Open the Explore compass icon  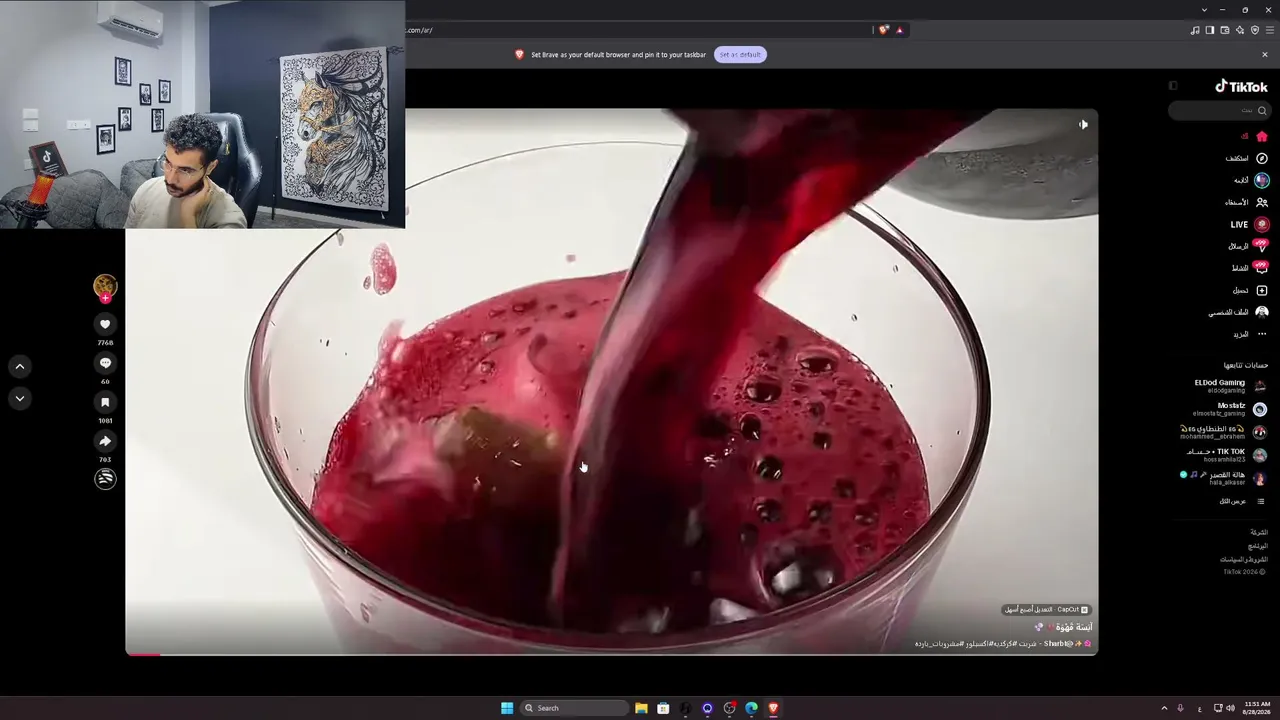click(x=1262, y=158)
